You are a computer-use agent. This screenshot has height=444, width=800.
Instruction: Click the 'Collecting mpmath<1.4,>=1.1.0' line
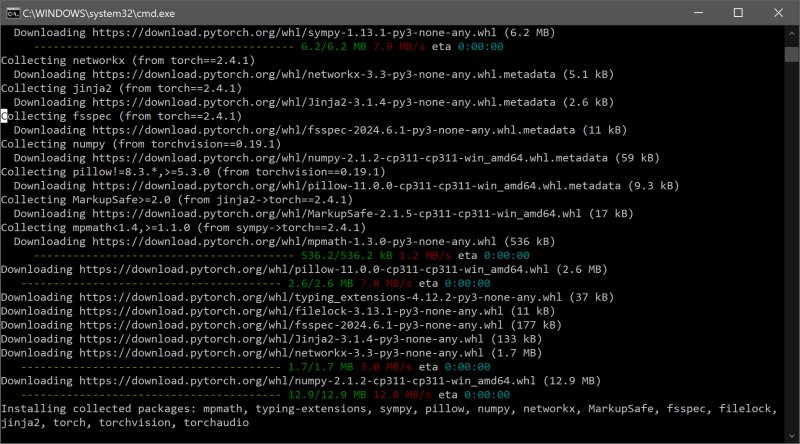pos(184,228)
